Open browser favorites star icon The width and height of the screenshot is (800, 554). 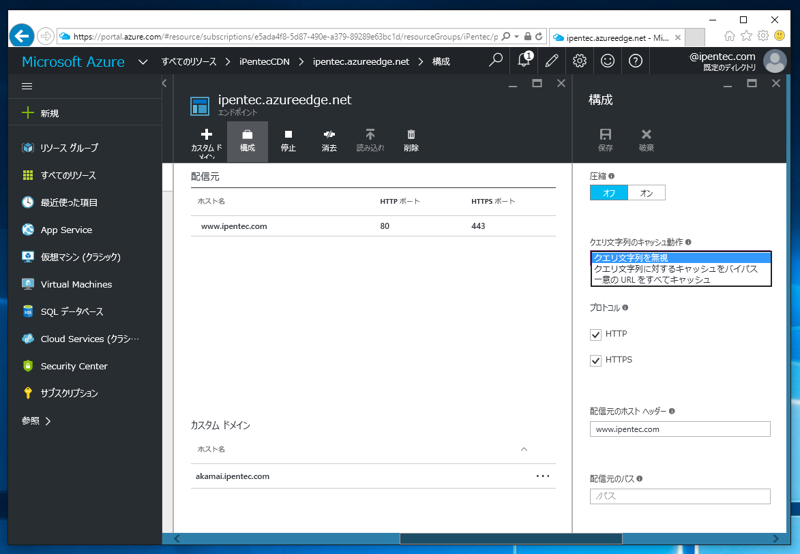click(x=746, y=36)
